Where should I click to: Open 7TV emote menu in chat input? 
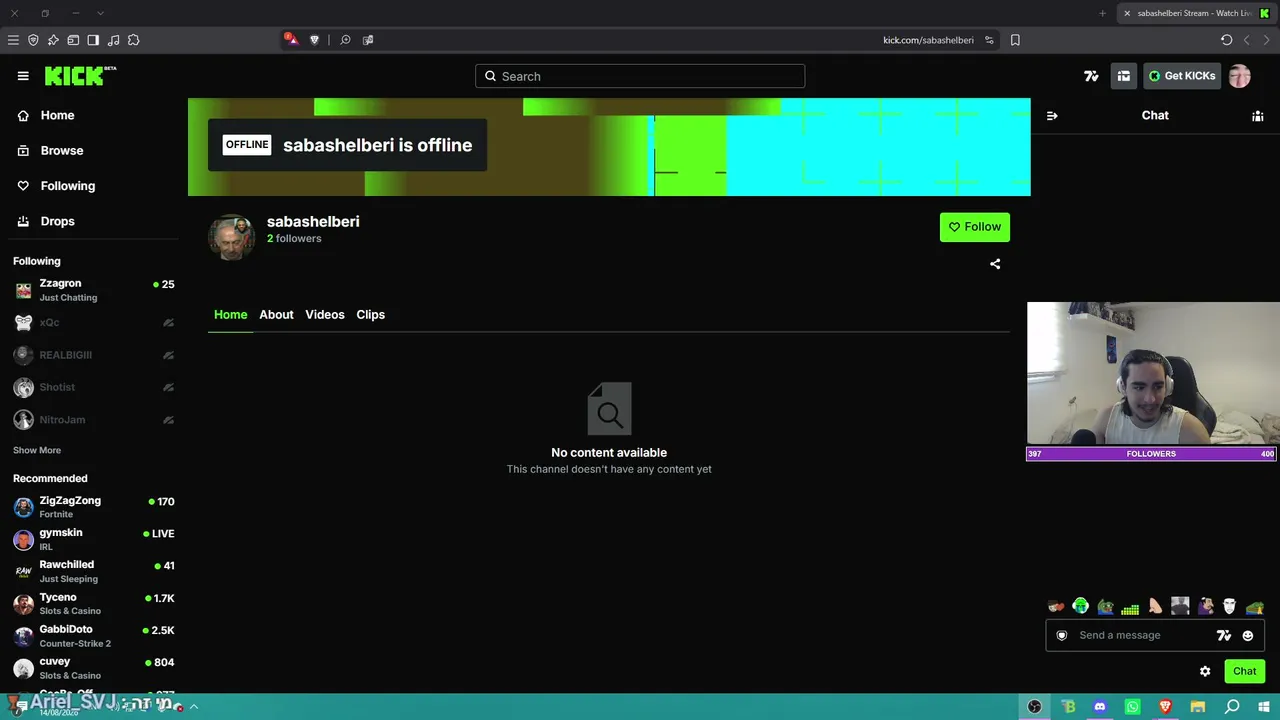1223,635
